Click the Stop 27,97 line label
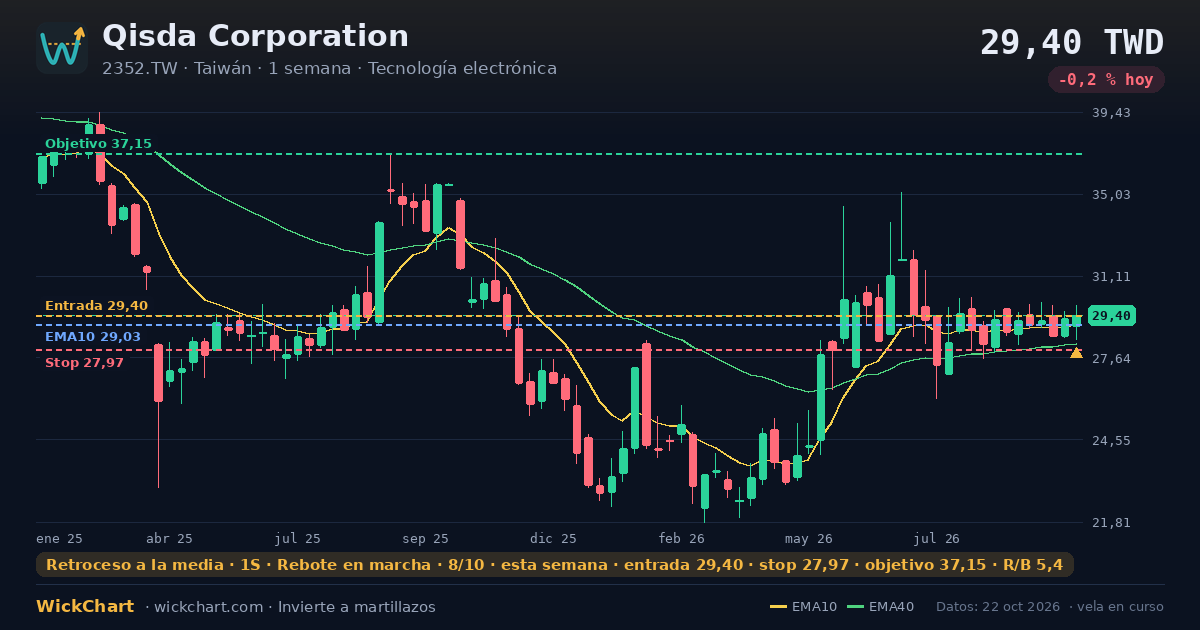Viewport: 1200px width, 630px height. (x=85, y=363)
